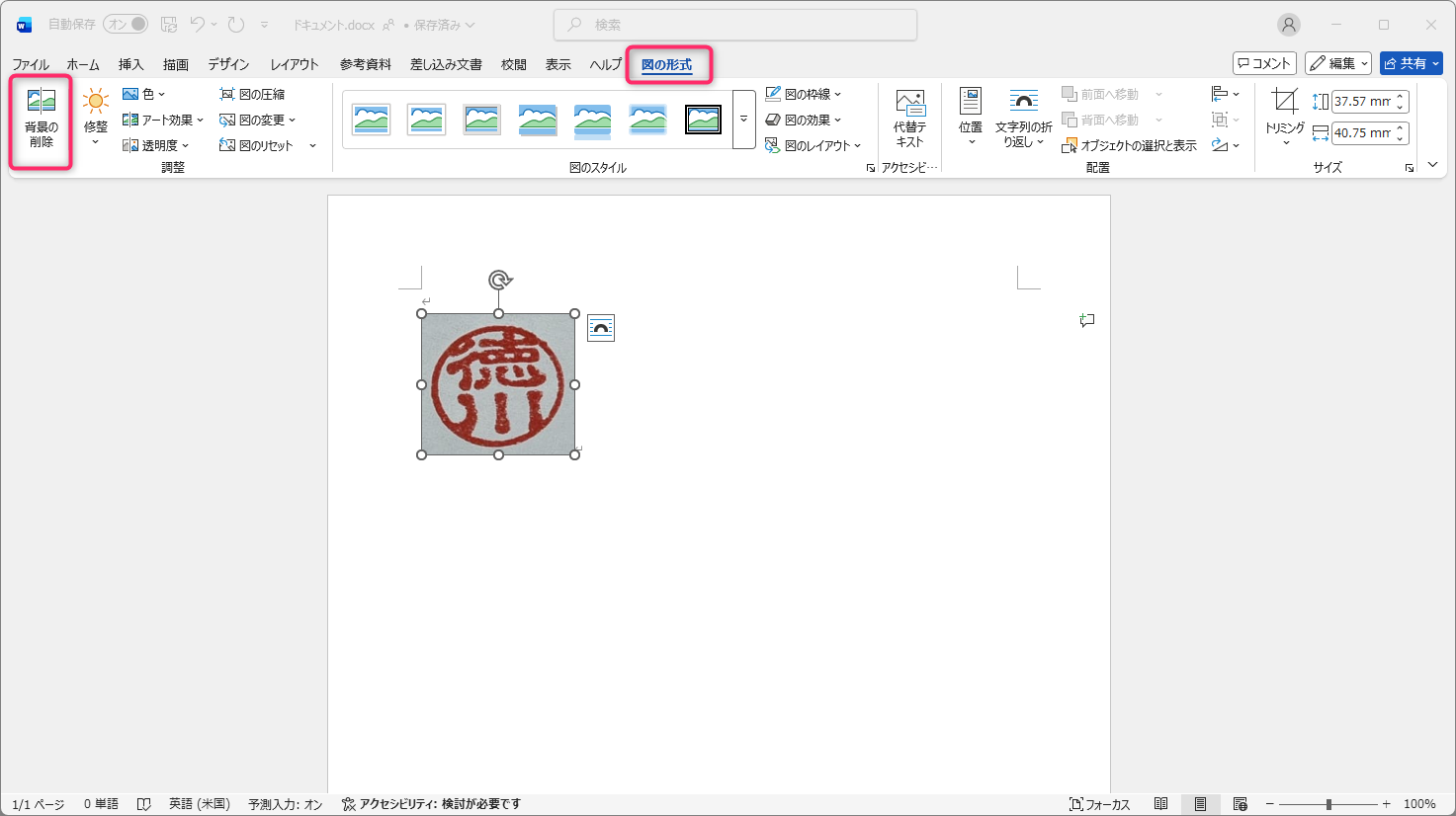Image resolution: width=1456 pixels, height=816 pixels.
Task: Switch to web layout view in status bar
Action: point(1241,804)
